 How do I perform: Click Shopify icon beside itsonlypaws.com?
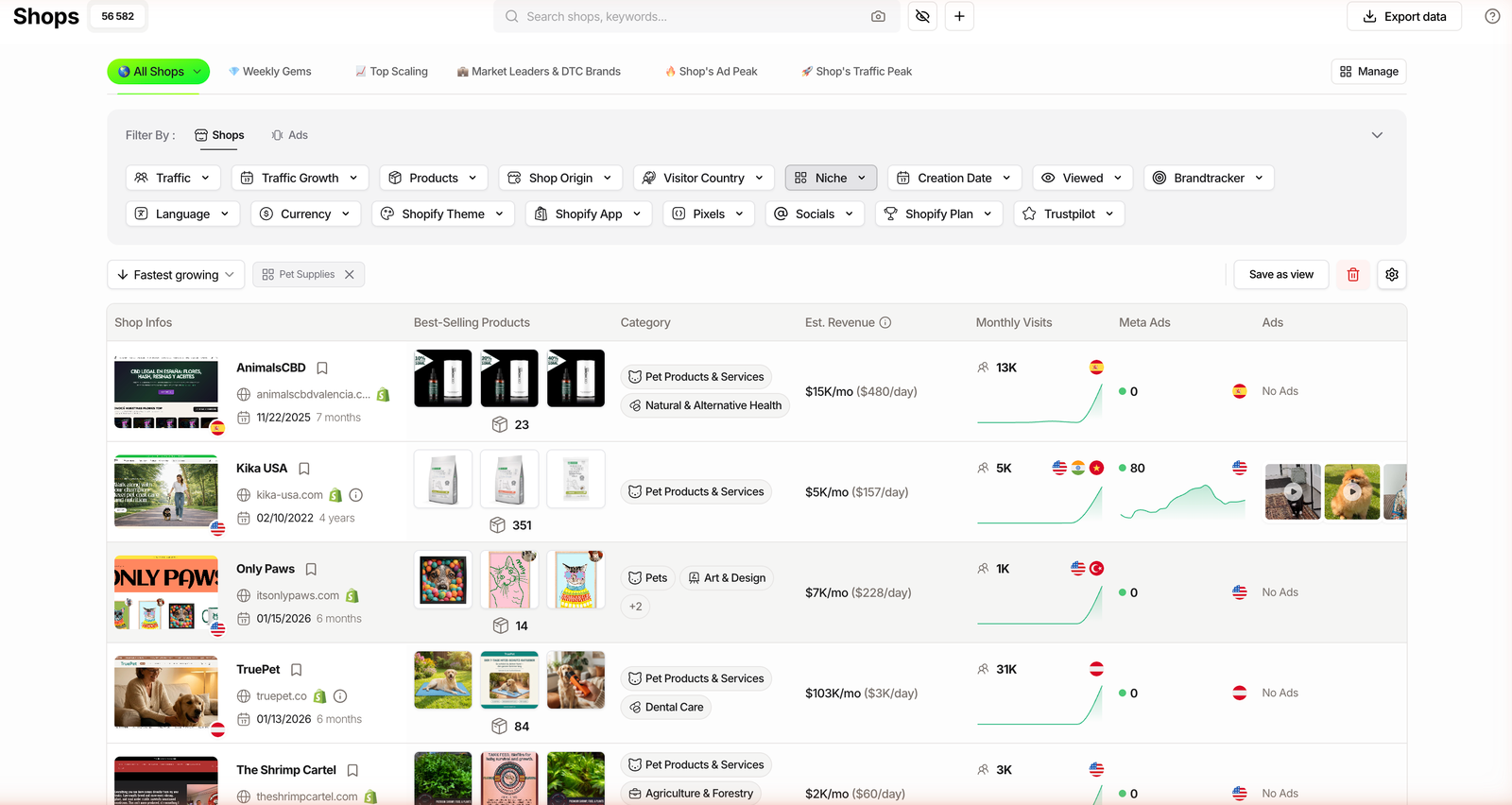pyautogui.click(x=352, y=596)
